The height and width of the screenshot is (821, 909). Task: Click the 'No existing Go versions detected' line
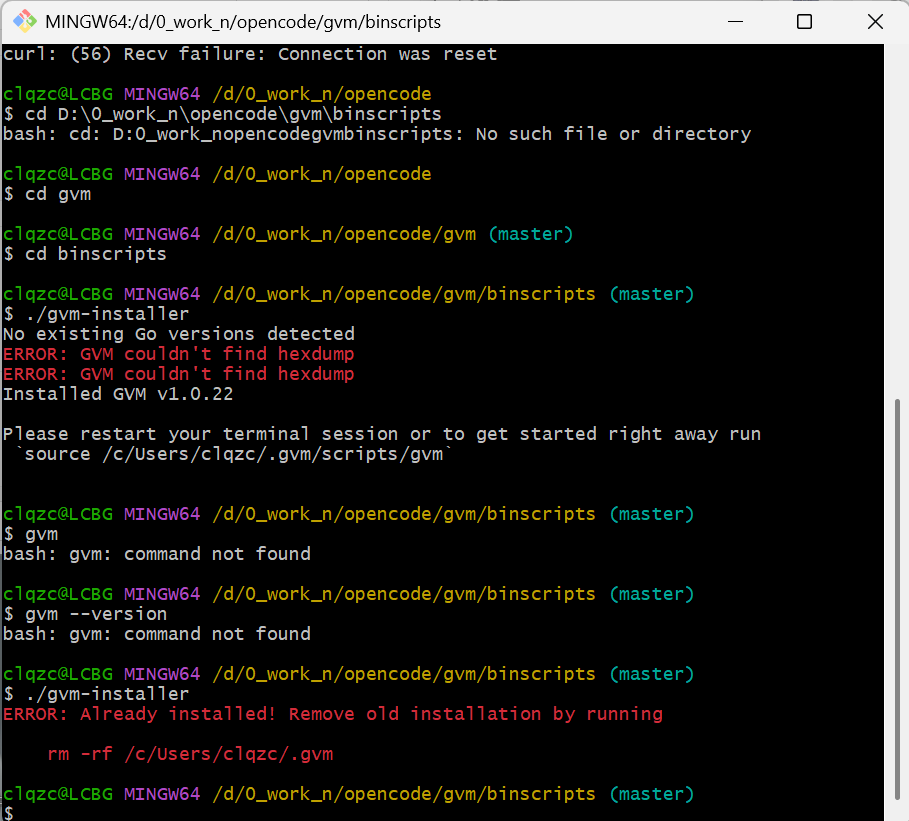click(179, 334)
